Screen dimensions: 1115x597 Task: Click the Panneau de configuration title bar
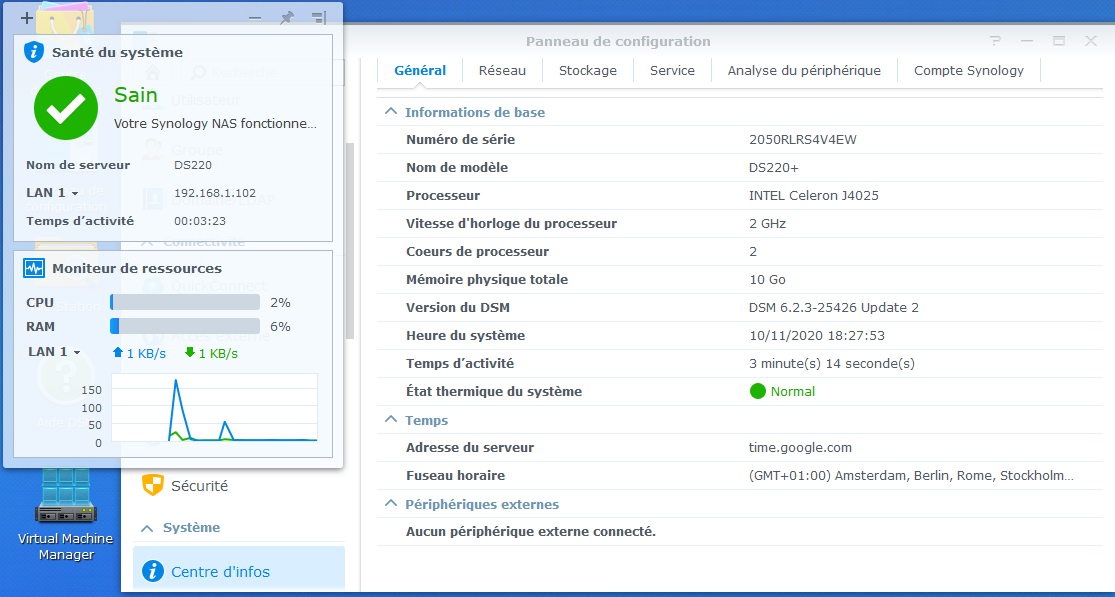click(618, 41)
